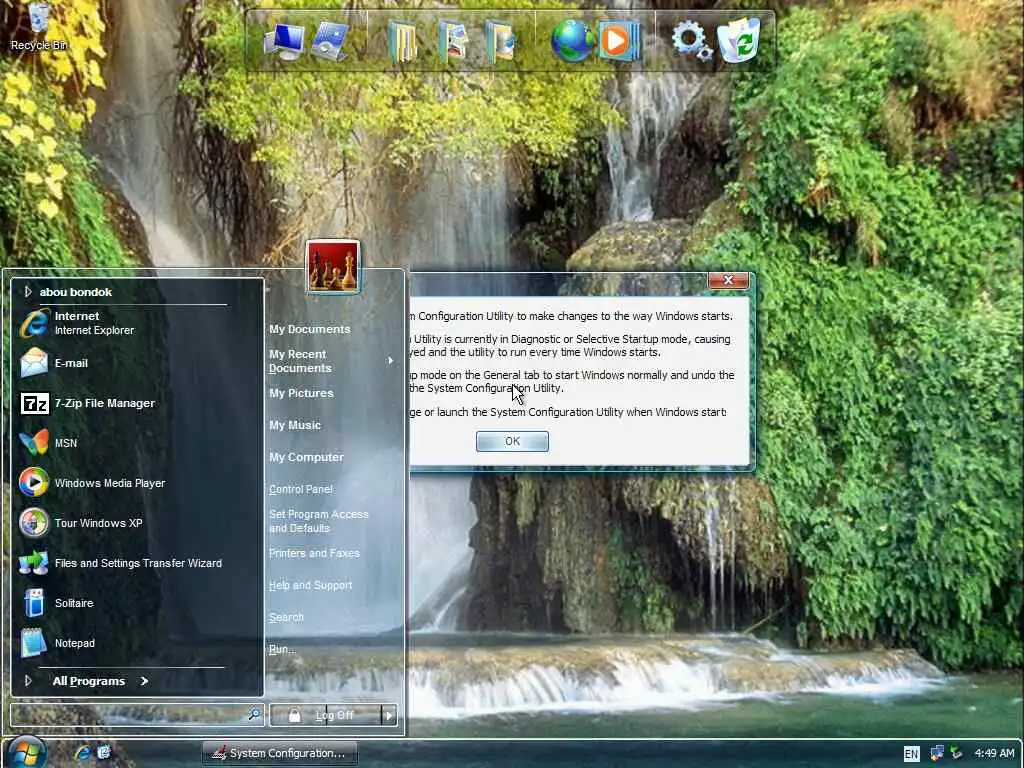Open Set Program Access and Defaults

coord(319,521)
